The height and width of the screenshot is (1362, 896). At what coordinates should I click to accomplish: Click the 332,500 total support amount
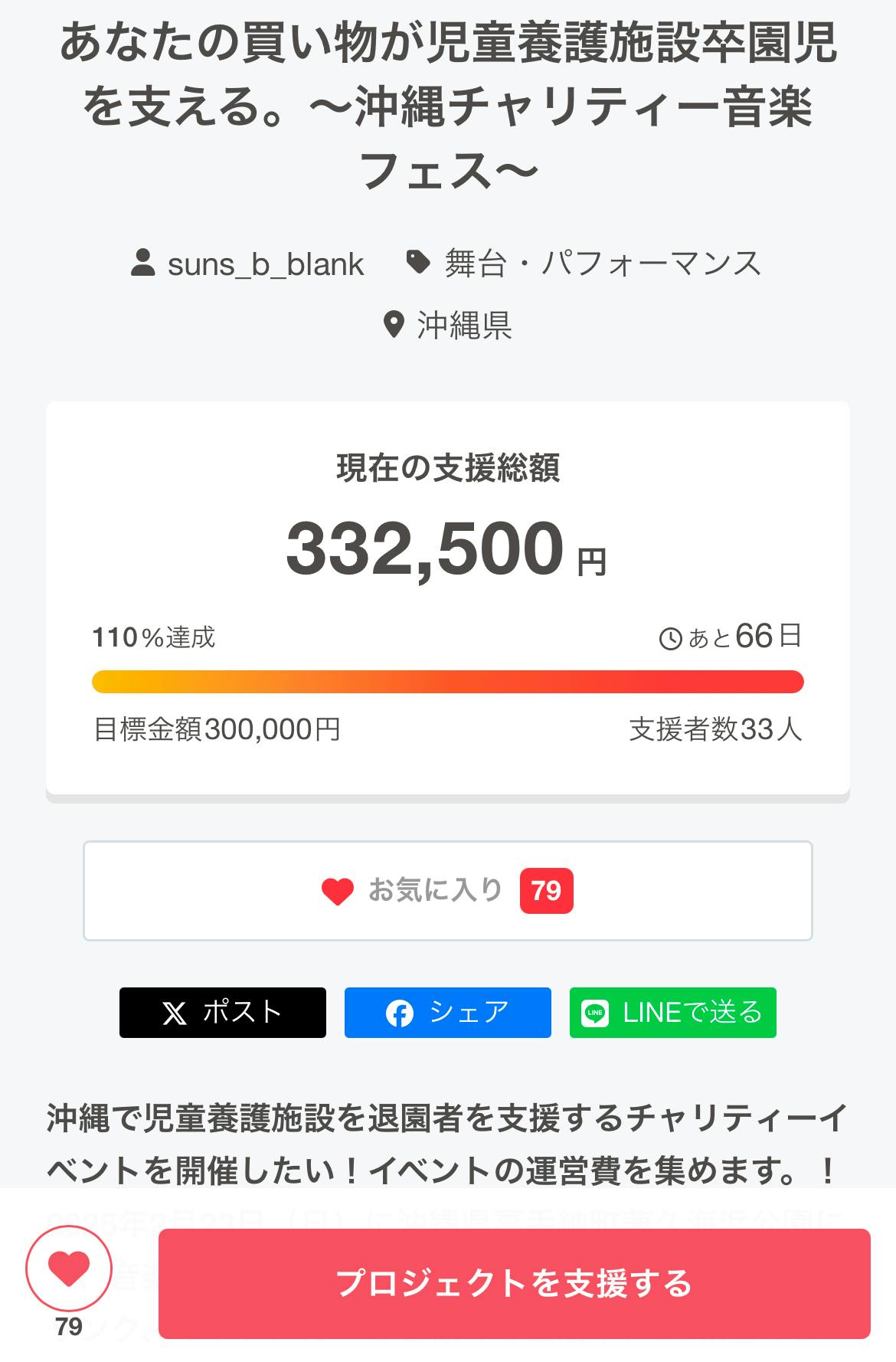point(425,548)
